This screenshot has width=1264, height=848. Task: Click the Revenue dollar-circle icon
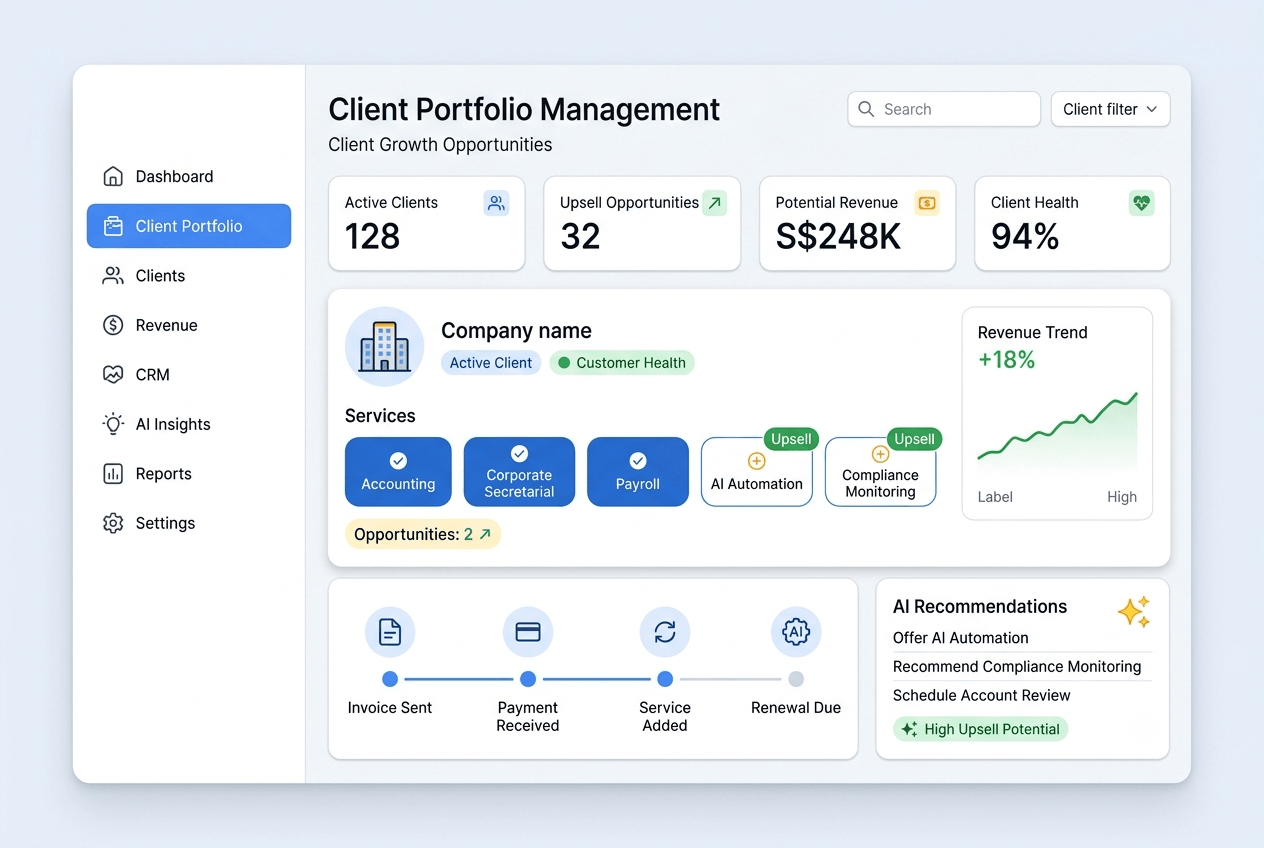point(113,325)
